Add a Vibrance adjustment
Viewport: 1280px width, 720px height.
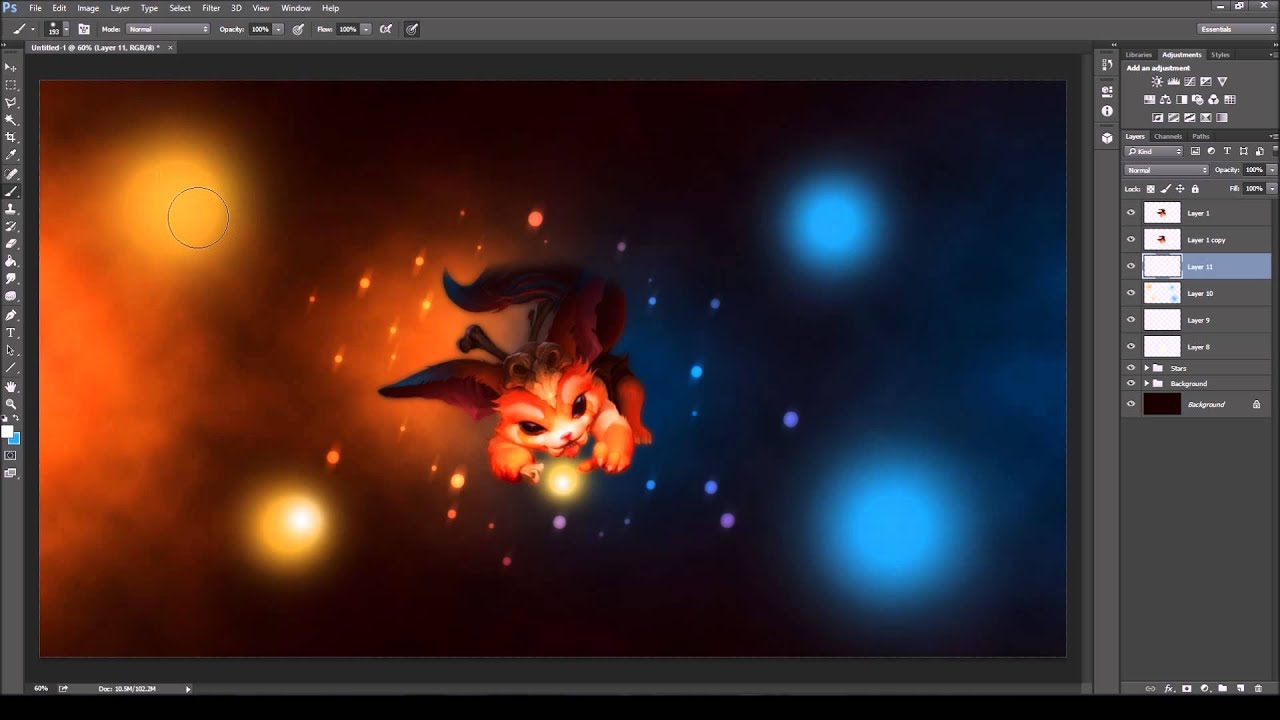point(1222,82)
